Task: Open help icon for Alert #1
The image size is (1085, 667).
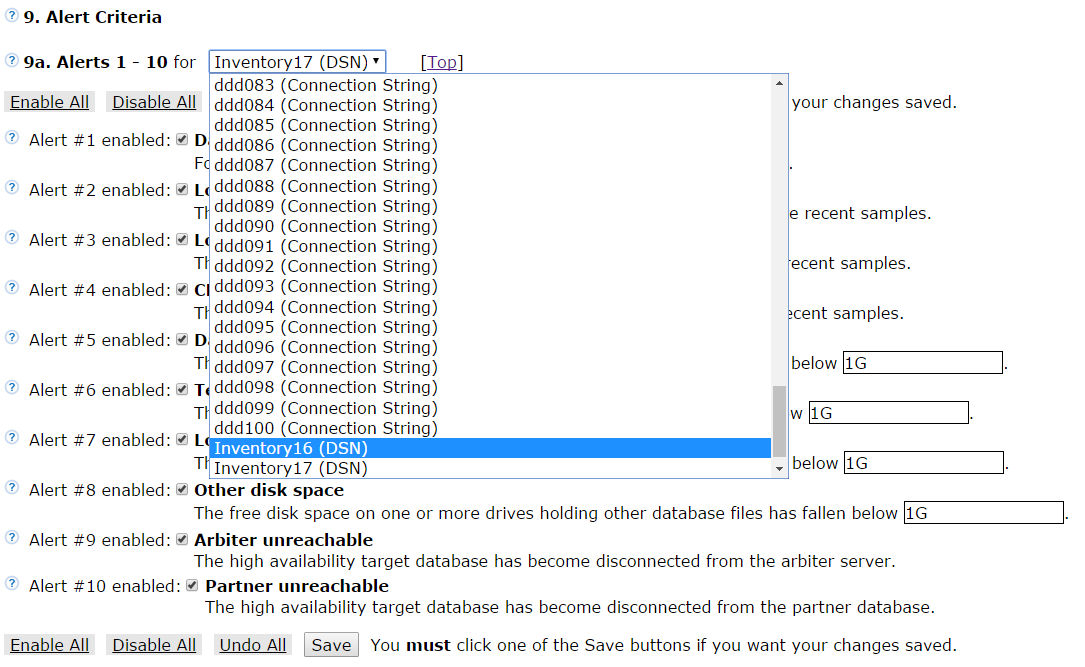Action: tap(12, 138)
